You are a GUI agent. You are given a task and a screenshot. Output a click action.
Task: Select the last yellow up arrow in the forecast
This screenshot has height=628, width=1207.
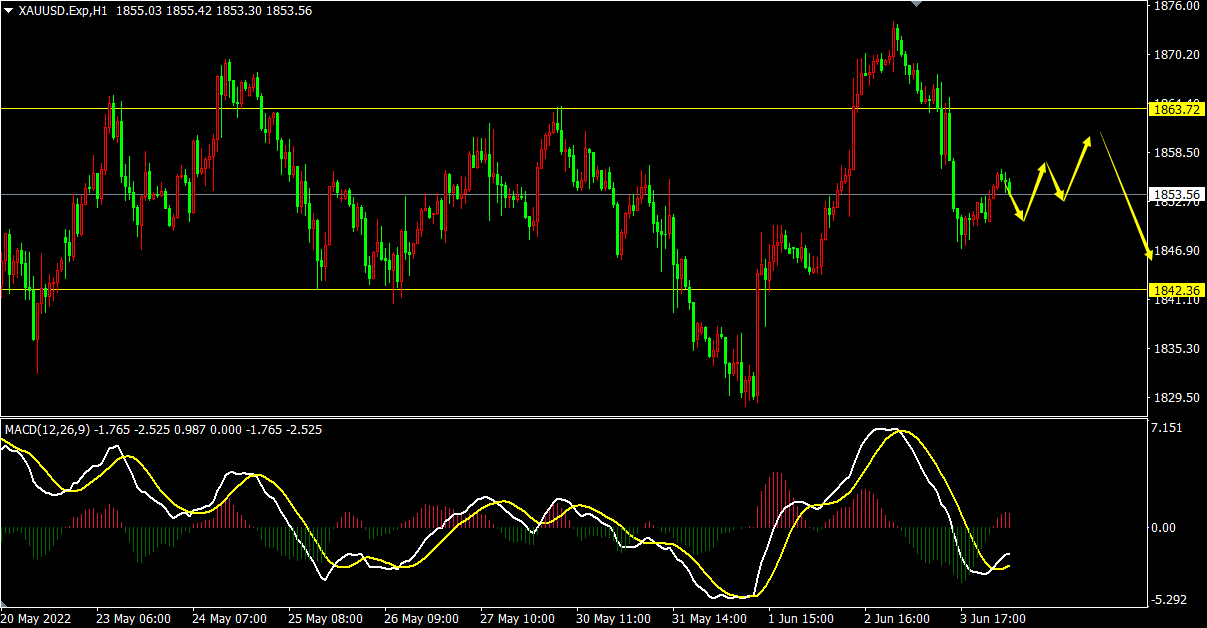coord(1076,168)
